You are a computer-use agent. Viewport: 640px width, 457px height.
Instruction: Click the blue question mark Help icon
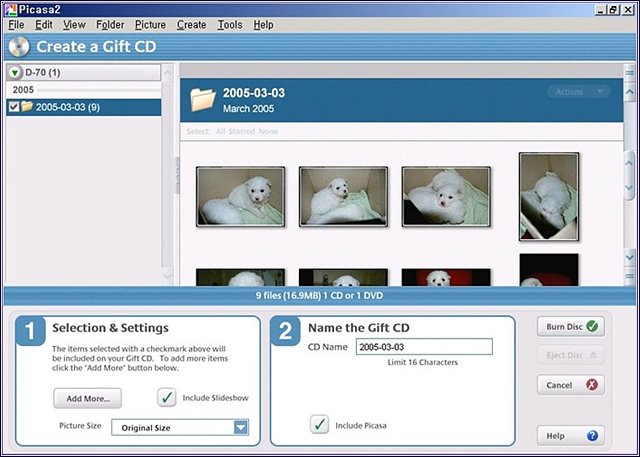[x=594, y=436]
